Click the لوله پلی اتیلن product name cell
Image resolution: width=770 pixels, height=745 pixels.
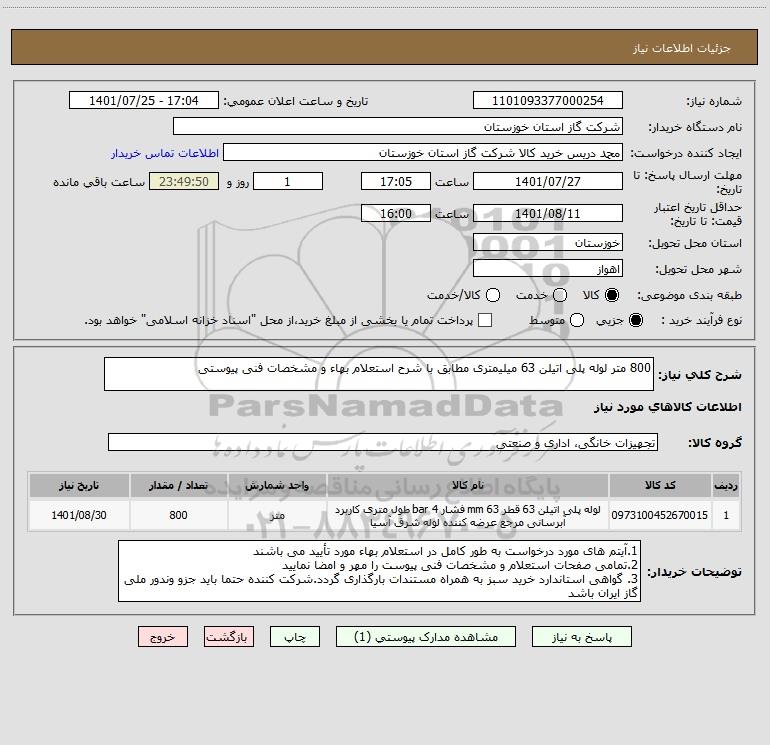point(468,516)
